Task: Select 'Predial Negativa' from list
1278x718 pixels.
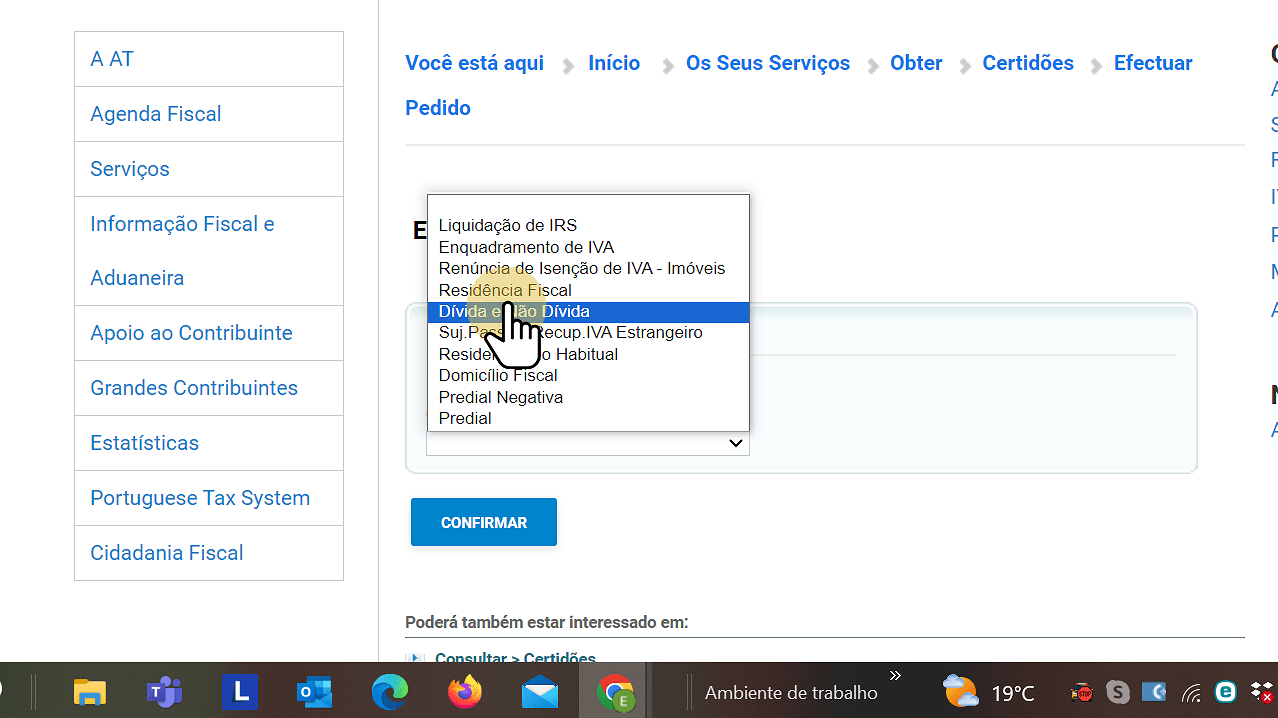Action: click(500, 397)
